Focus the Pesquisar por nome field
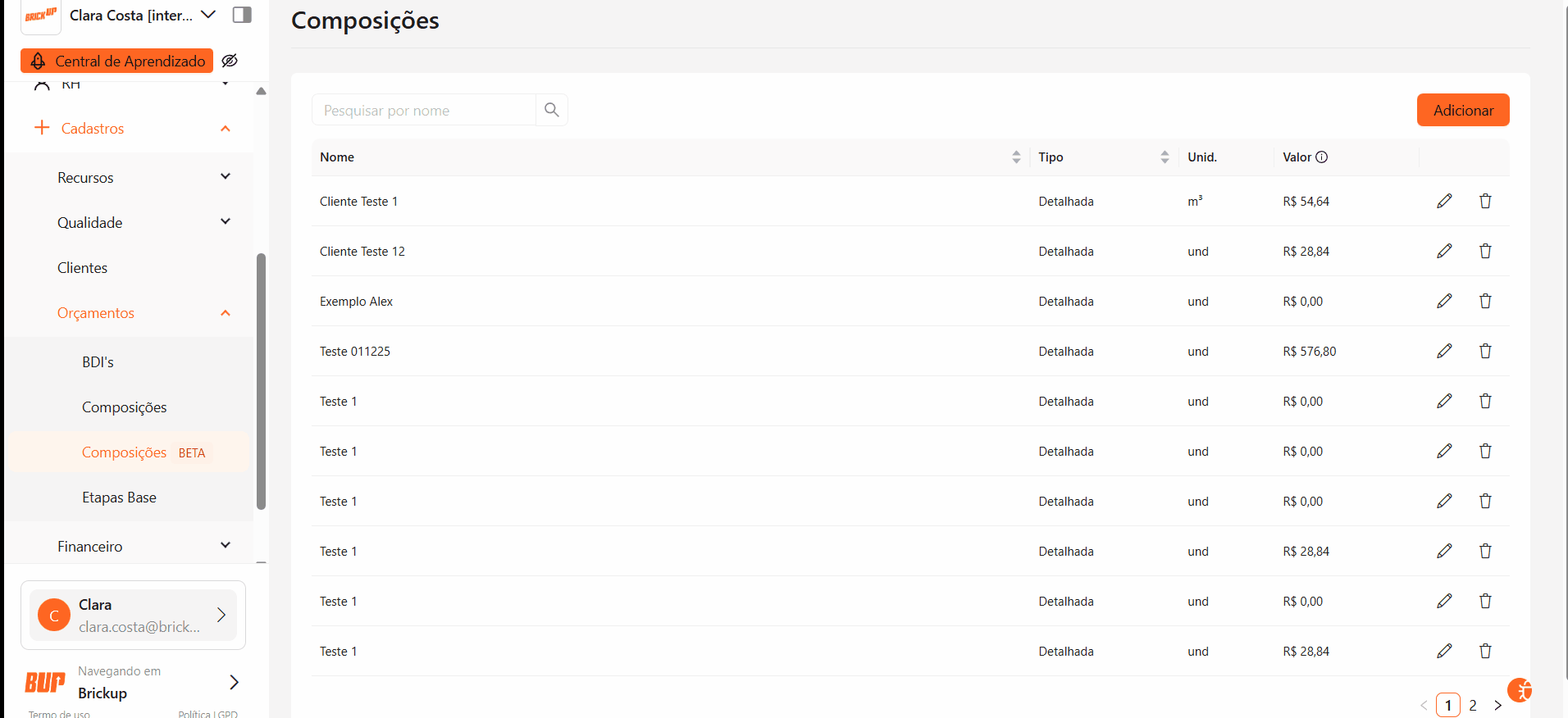1568x718 pixels. [423, 110]
